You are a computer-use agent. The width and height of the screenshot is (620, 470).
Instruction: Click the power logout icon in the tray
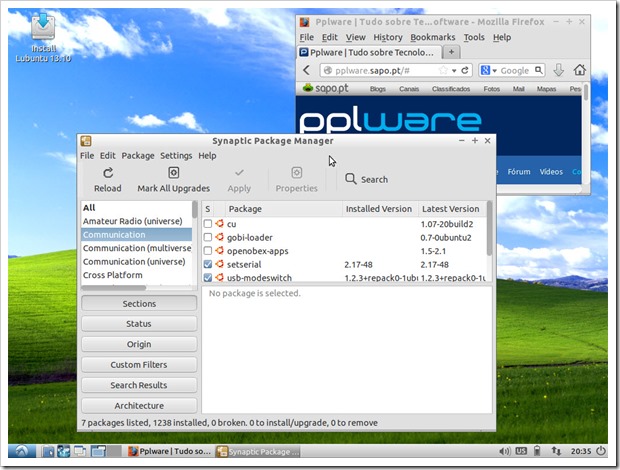(x=601, y=451)
